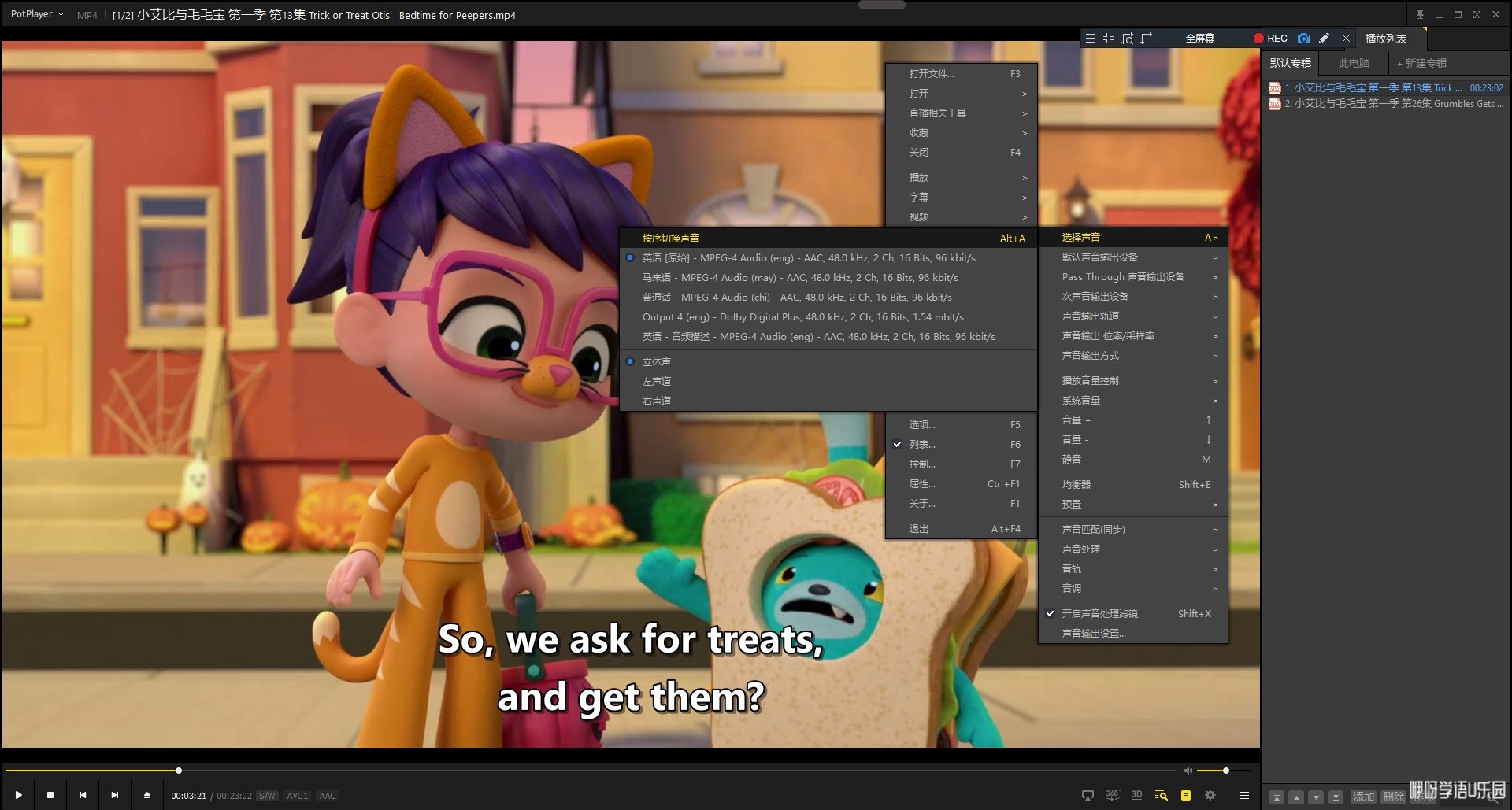This screenshot has height=810, width=1512.
Task: Click the pencil draw icon
Action: (x=1325, y=38)
